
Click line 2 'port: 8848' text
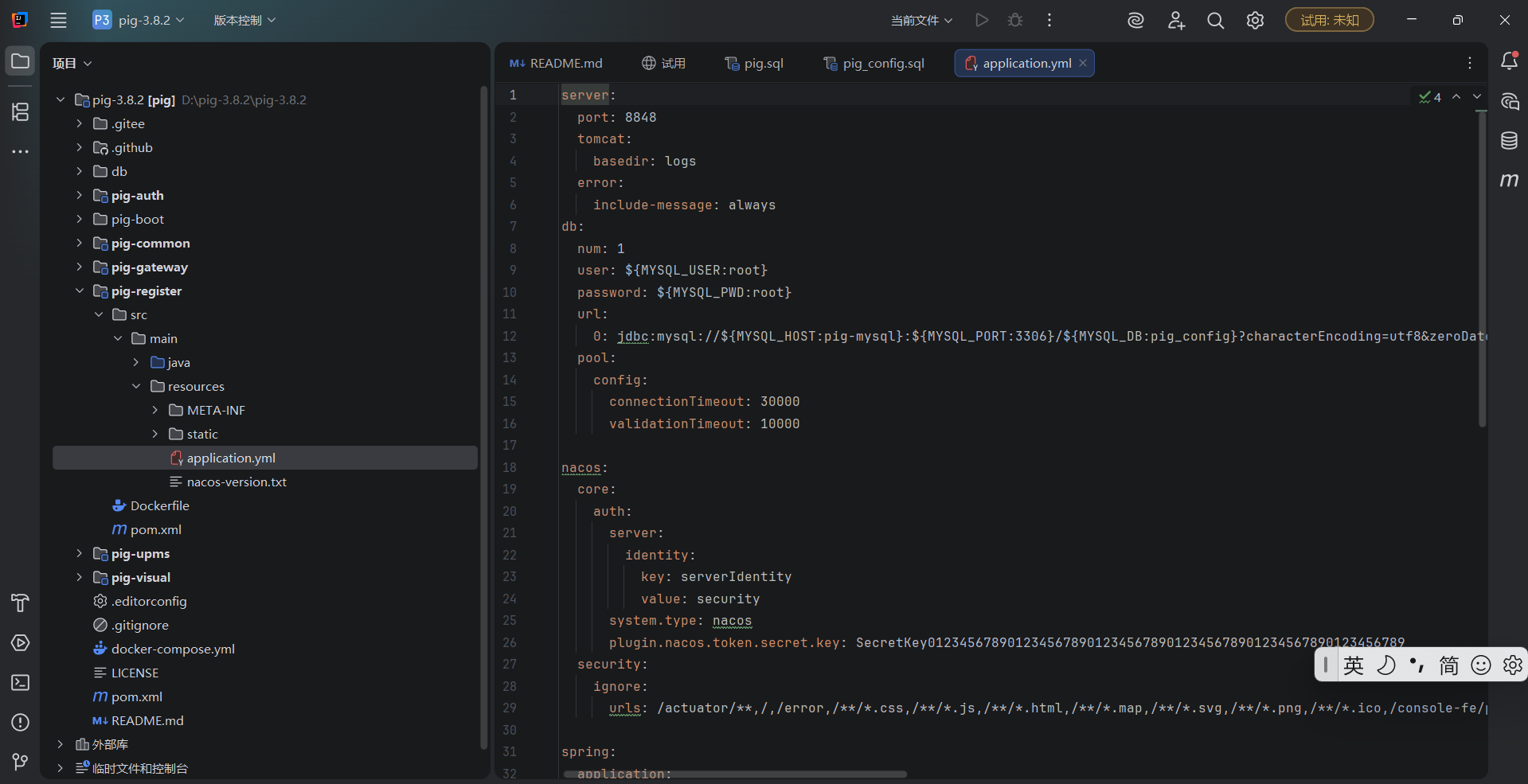point(617,117)
